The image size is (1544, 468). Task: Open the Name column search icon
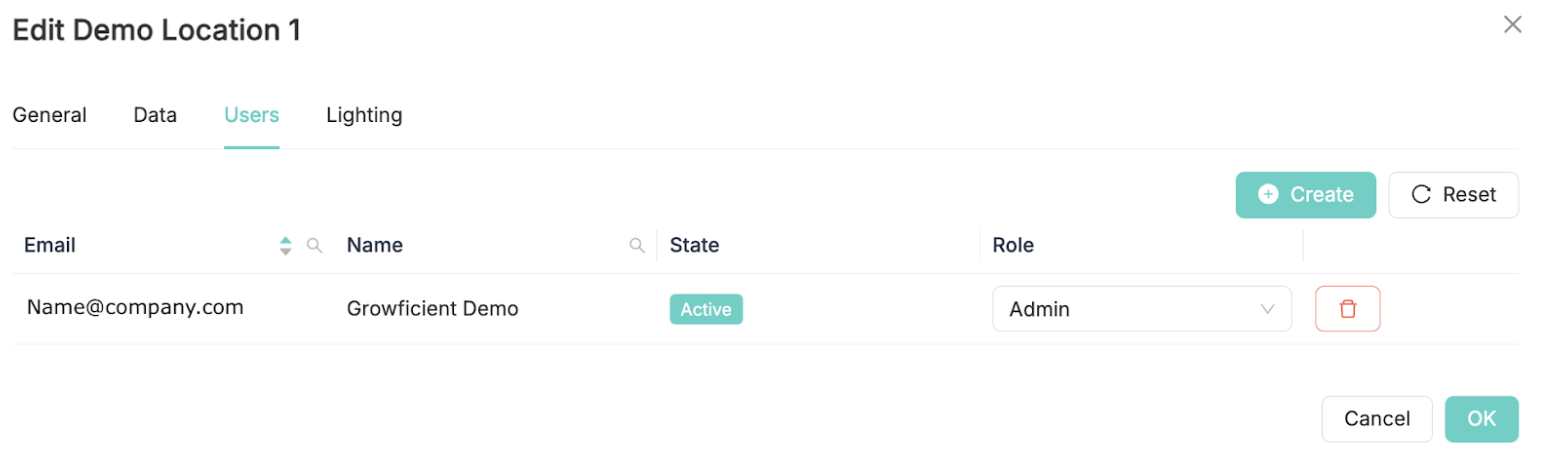pyautogui.click(x=637, y=245)
